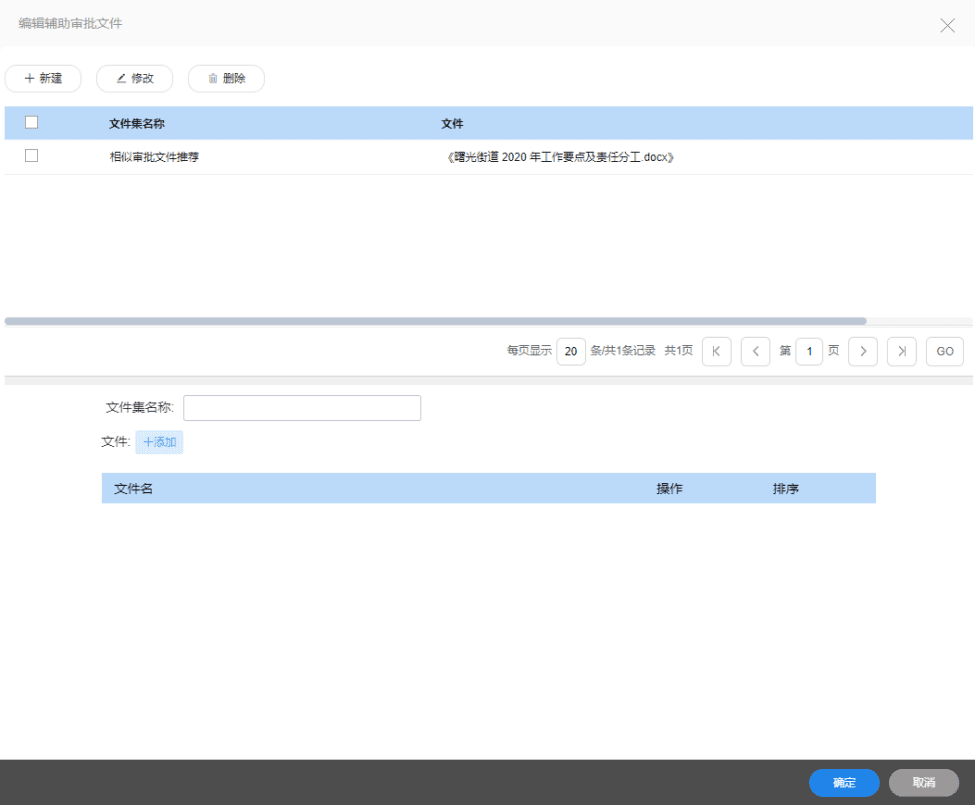Image resolution: width=975 pixels, height=806 pixels.
Task: Go to the next page arrow
Action: [863, 351]
